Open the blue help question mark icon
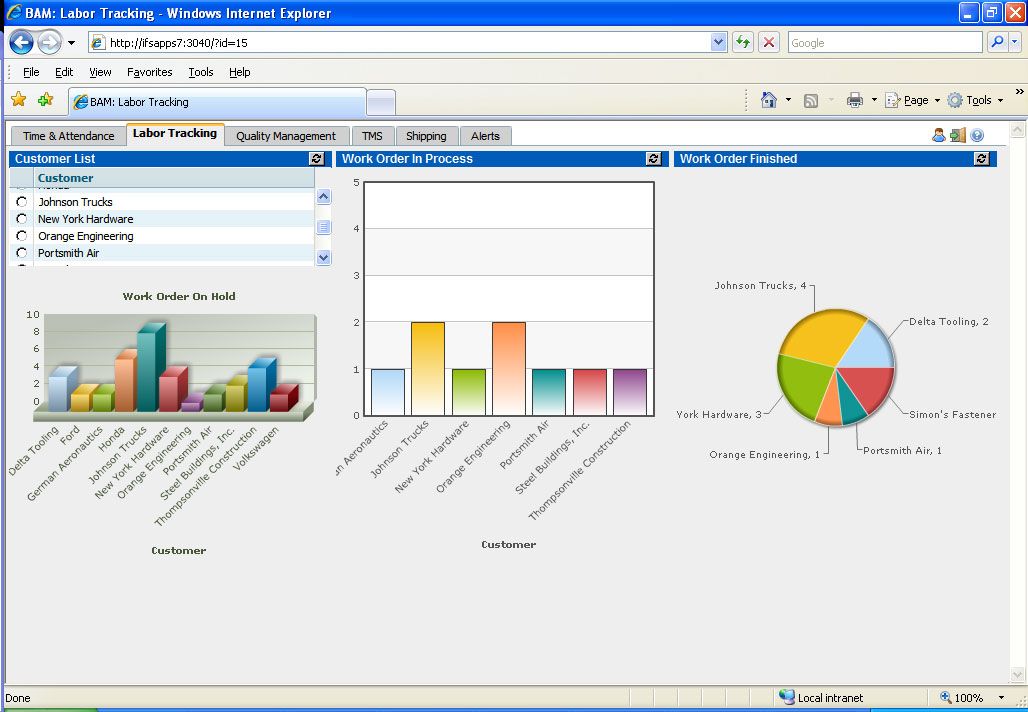The image size is (1028, 712). (977, 136)
